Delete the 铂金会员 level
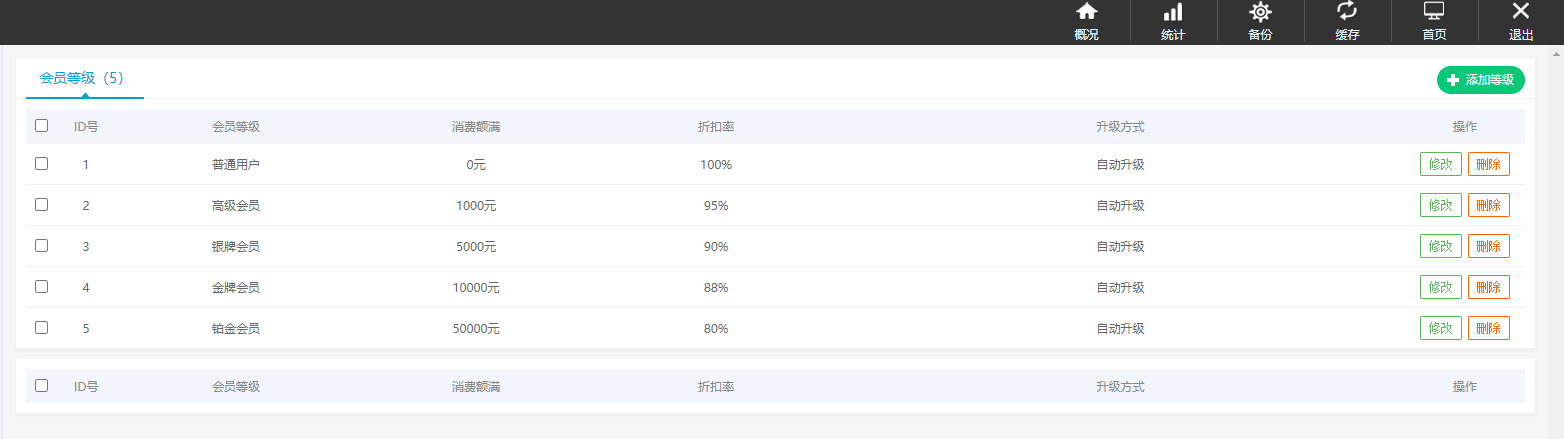Image resolution: width=1564 pixels, height=439 pixels. (1488, 328)
